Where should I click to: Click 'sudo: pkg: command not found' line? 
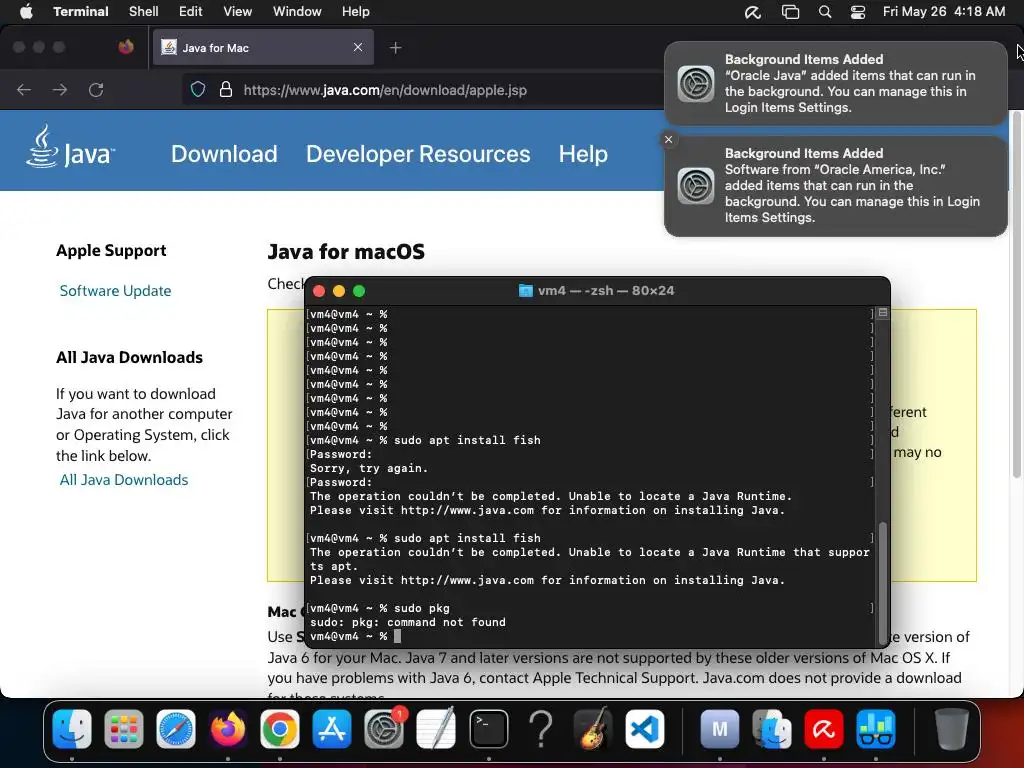(x=408, y=622)
